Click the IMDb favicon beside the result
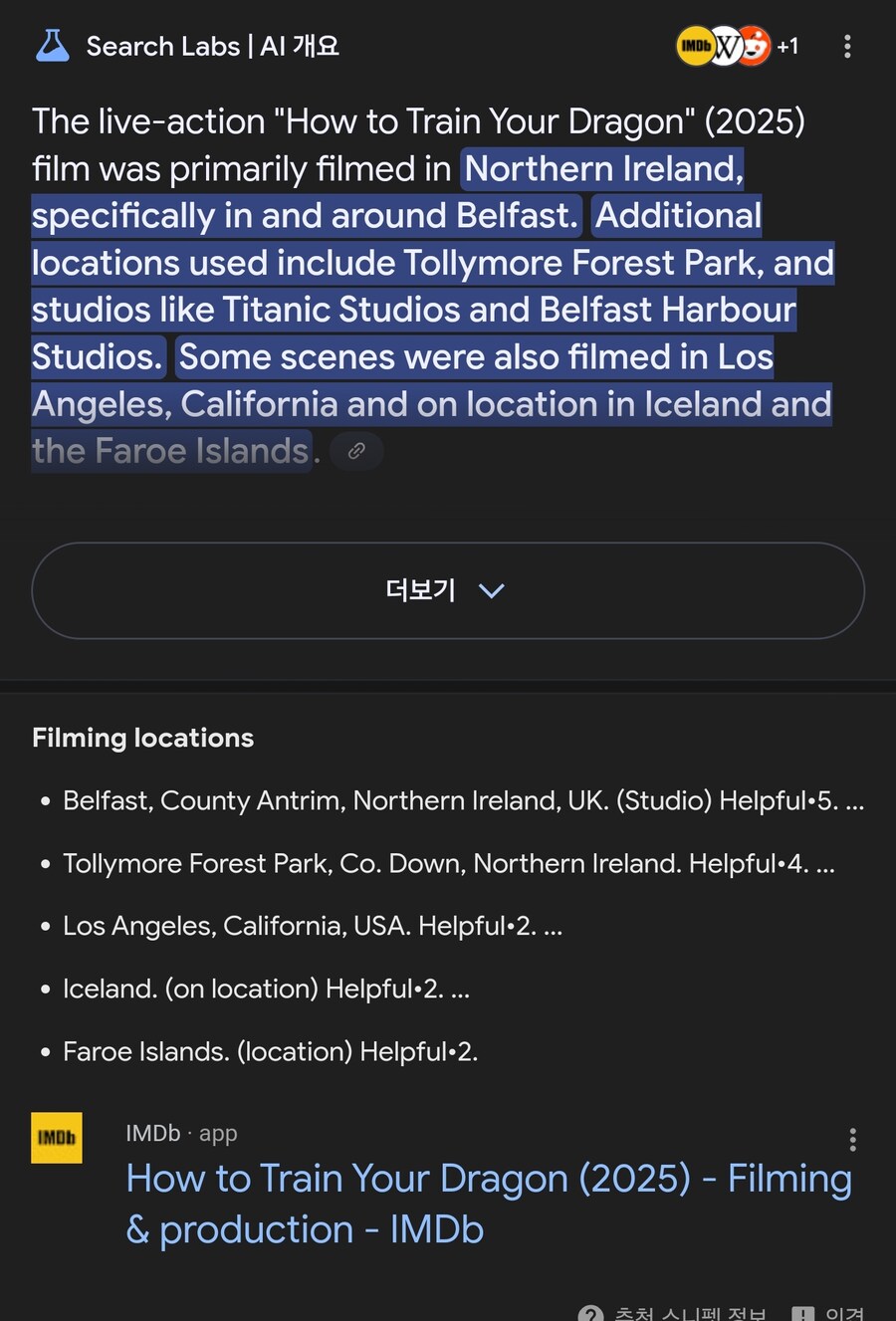The width and height of the screenshot is (896, 1321). [x=57, y=1138]
